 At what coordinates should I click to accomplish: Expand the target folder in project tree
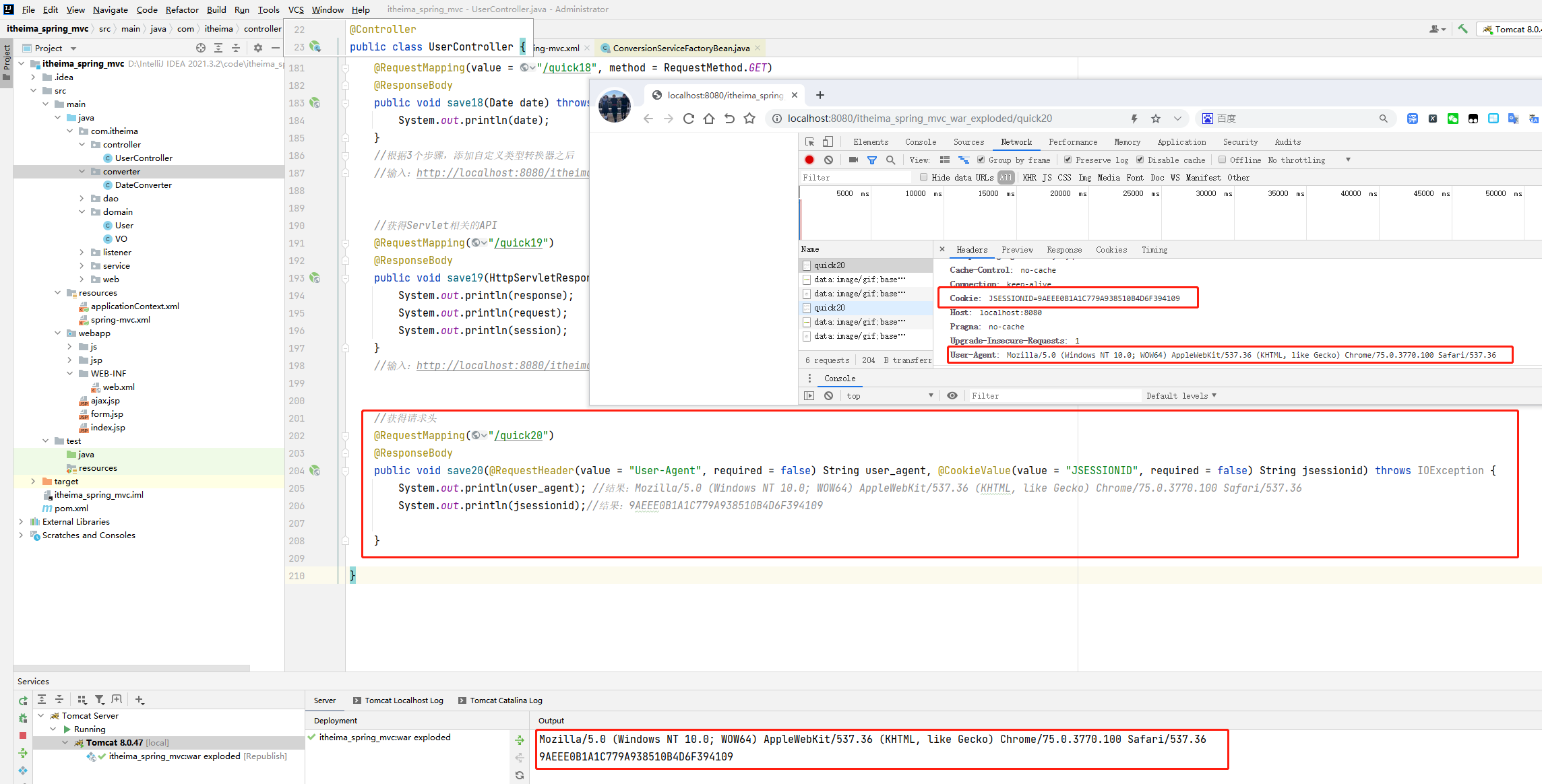pos(33,481)
